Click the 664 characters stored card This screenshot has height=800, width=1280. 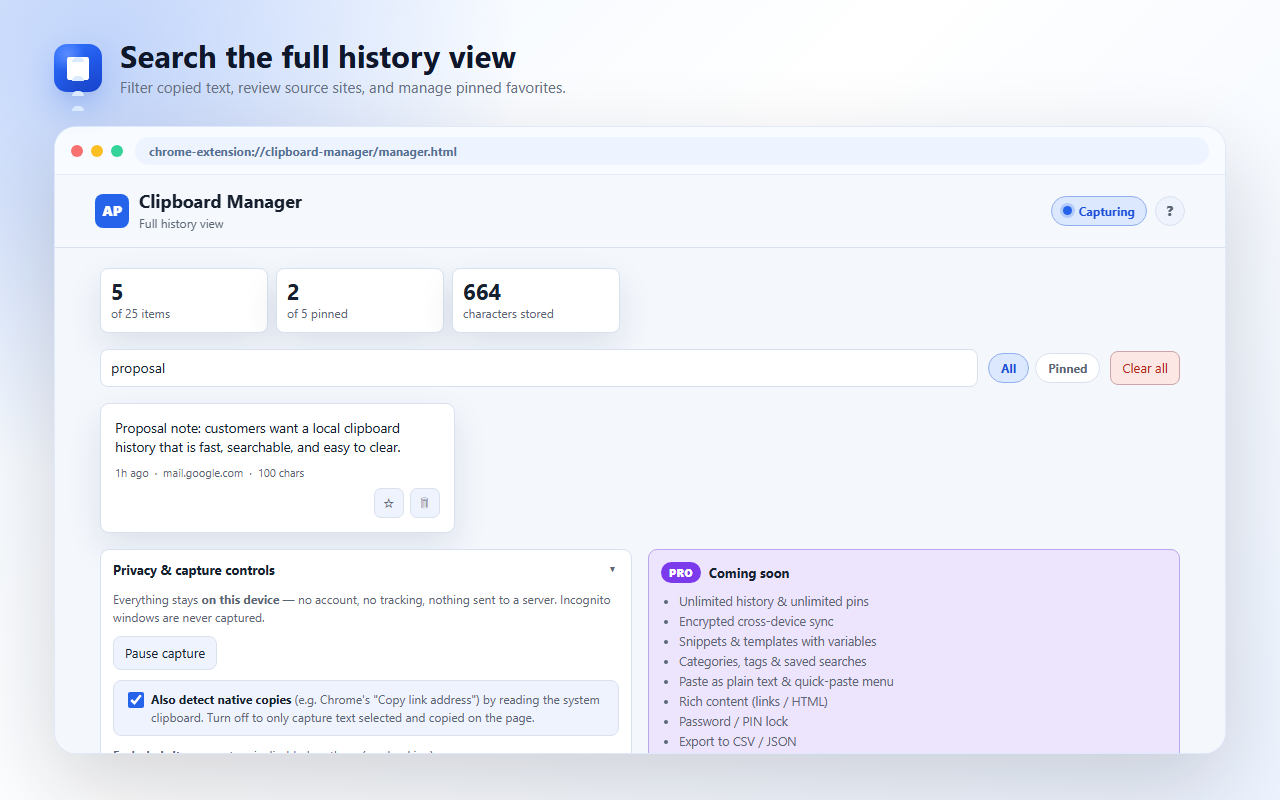click(x=536, y=300)
